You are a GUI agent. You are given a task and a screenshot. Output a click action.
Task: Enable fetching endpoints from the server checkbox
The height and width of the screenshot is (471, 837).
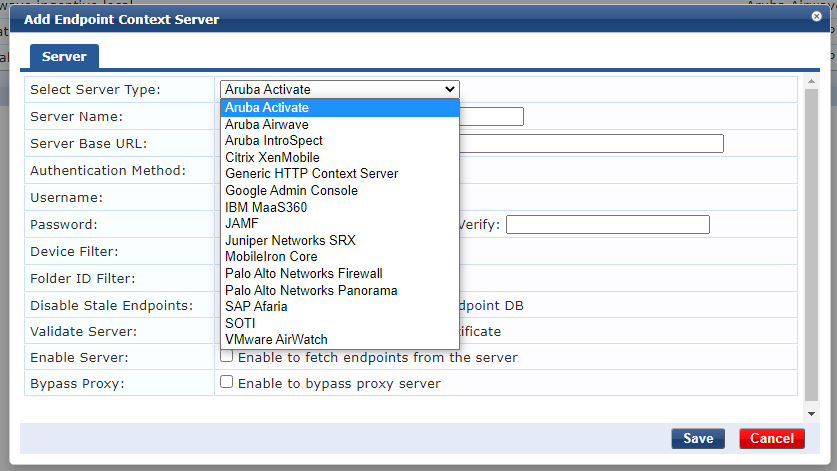226,356
